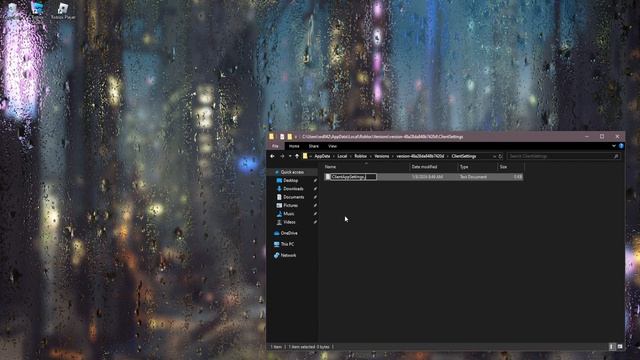The width and height of the screenshot is (640, 360).
Task: Click the pin icon beside Downloads
Action: [x=315, y=189]
